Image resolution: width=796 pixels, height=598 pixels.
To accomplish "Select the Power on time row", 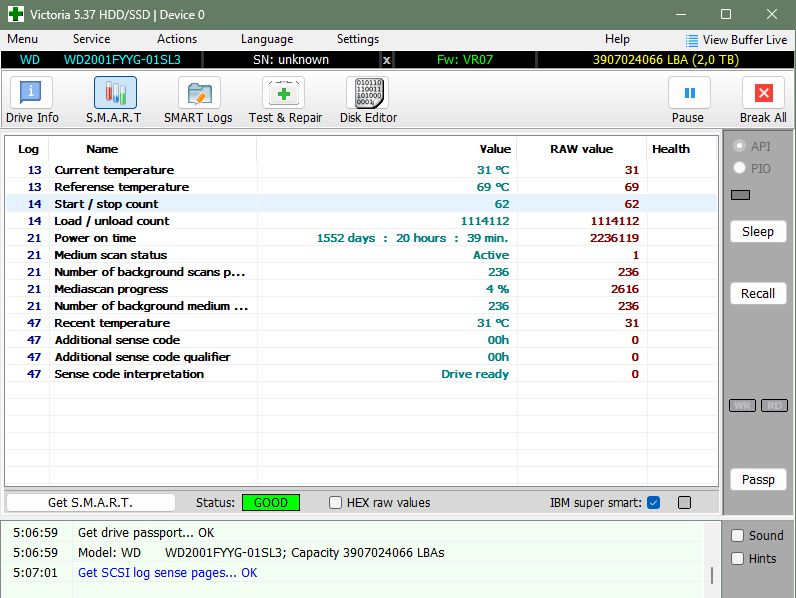I will point(361,238).
